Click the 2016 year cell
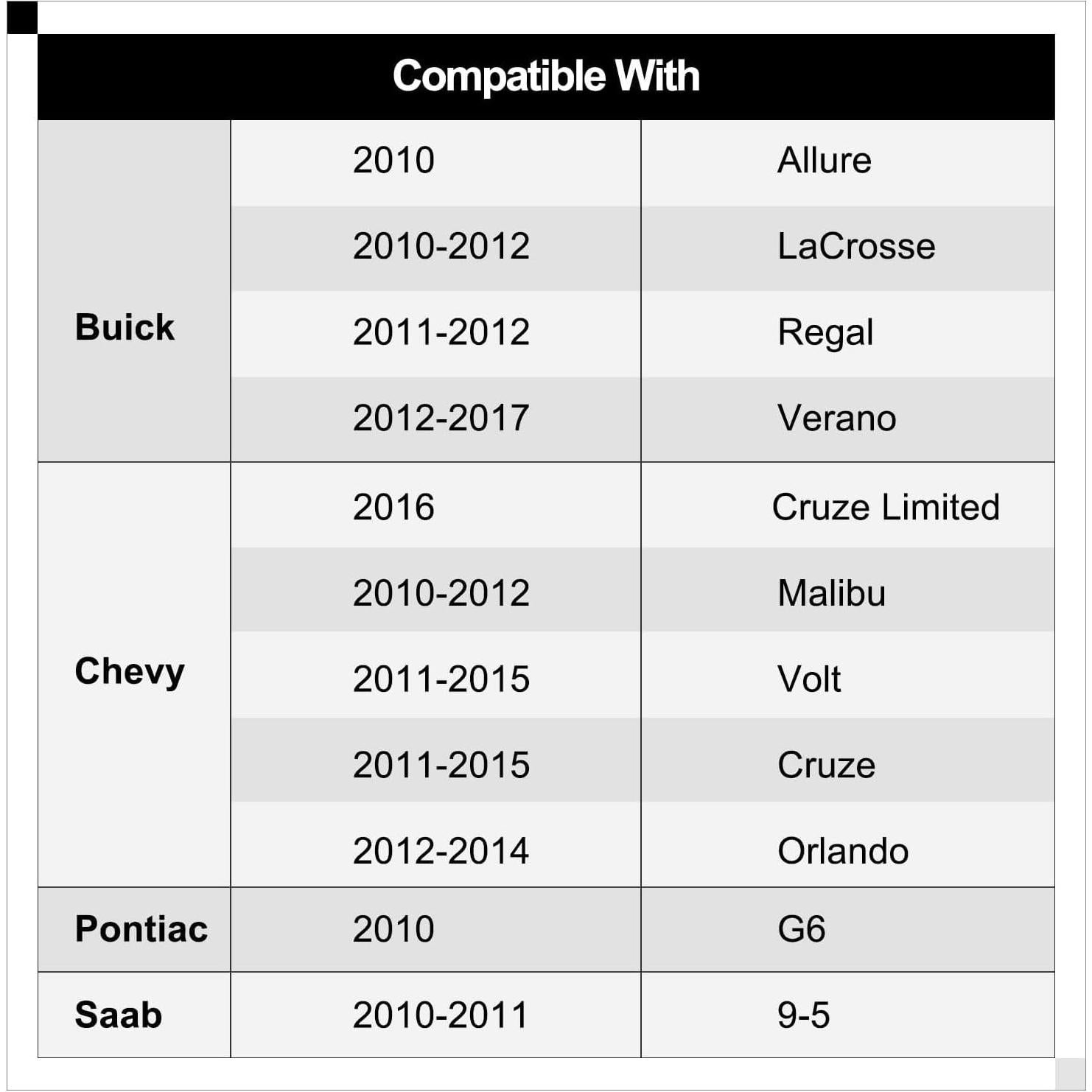This screenshot has width=1092, height=1092. pyautogui.click(x=393, y=507)
